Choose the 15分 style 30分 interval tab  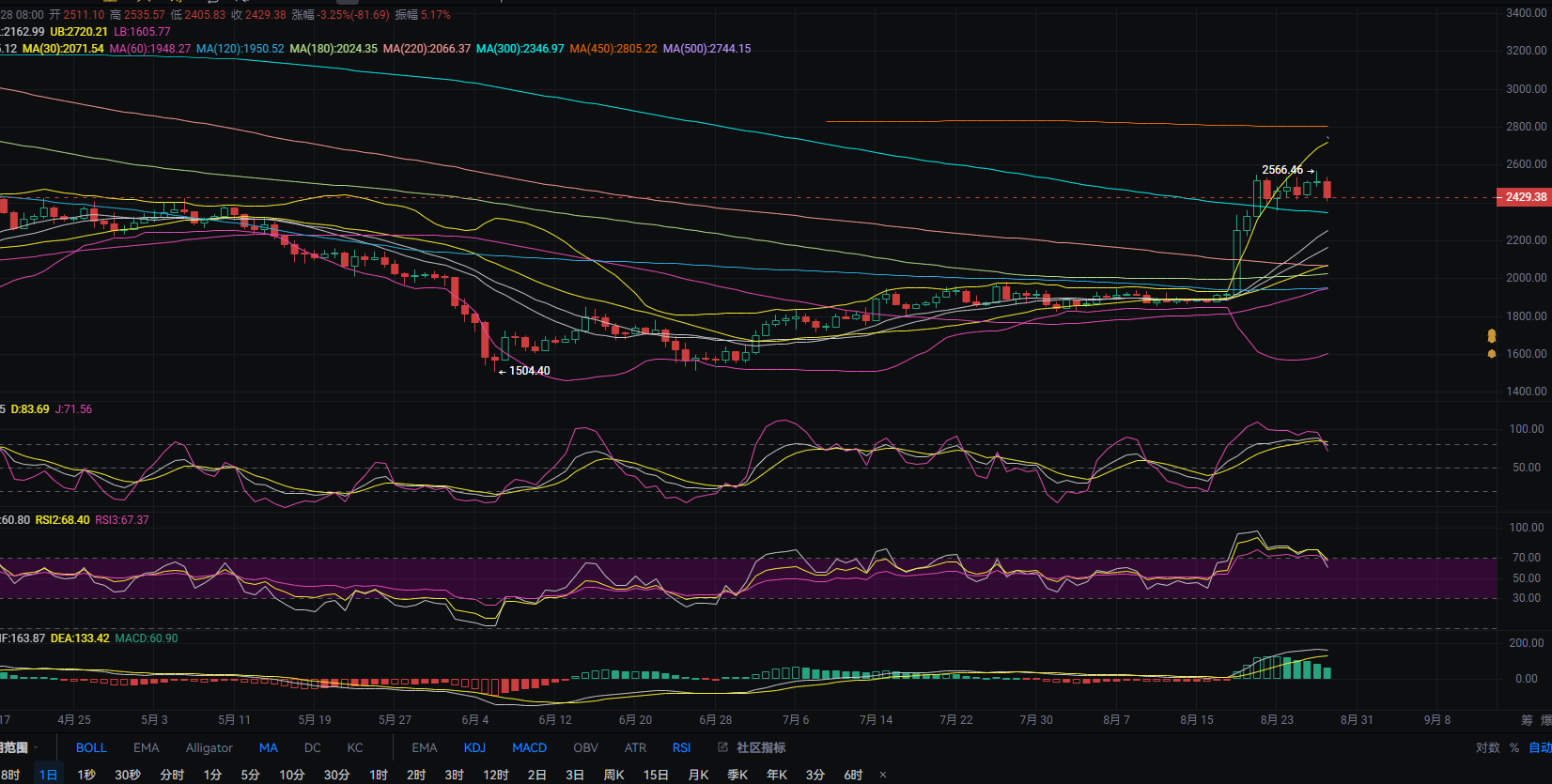336,775
